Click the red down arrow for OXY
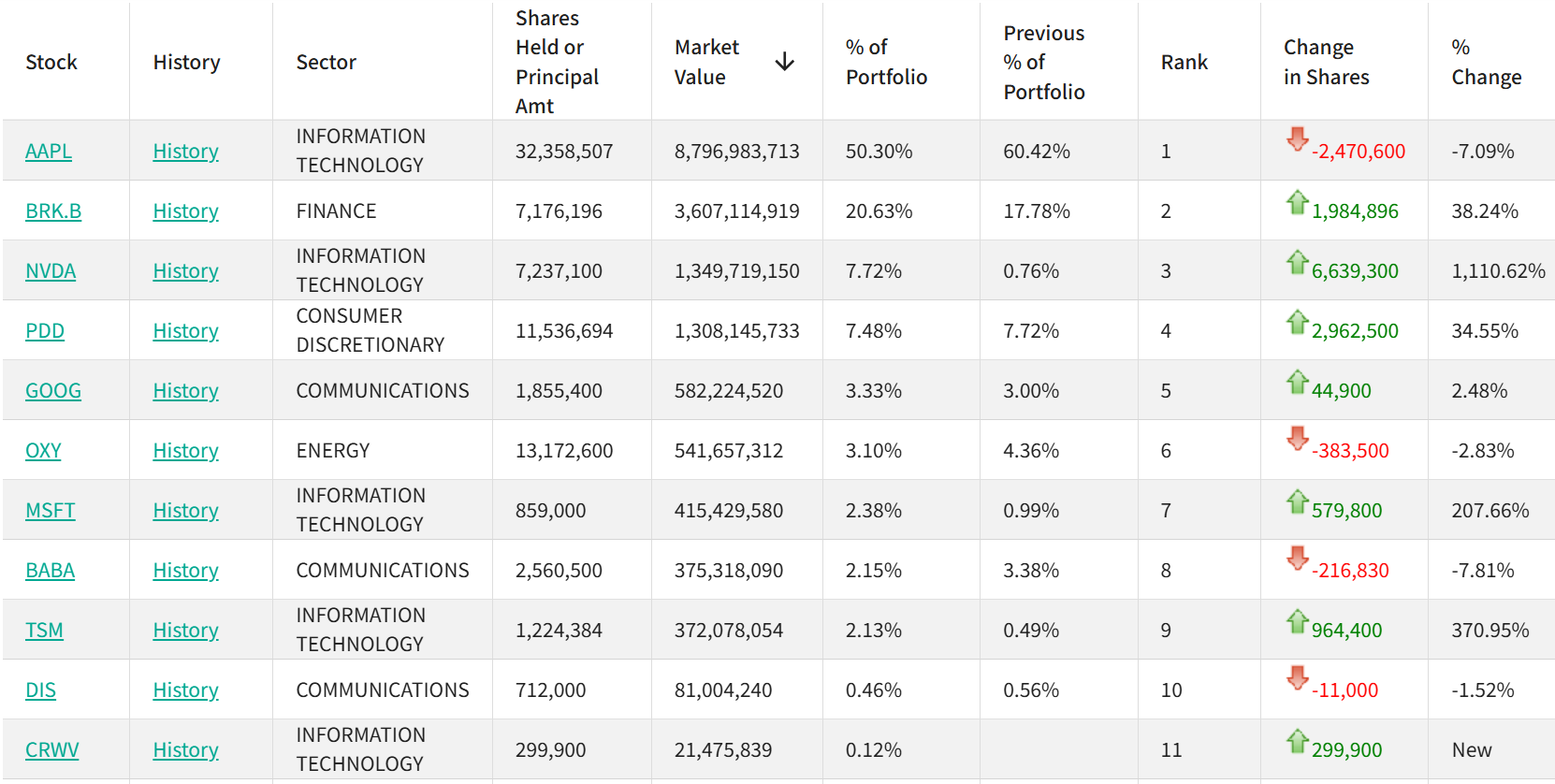Viewport: 1555px width, 784px height. pyautogui.click(x=1297, y=439)
